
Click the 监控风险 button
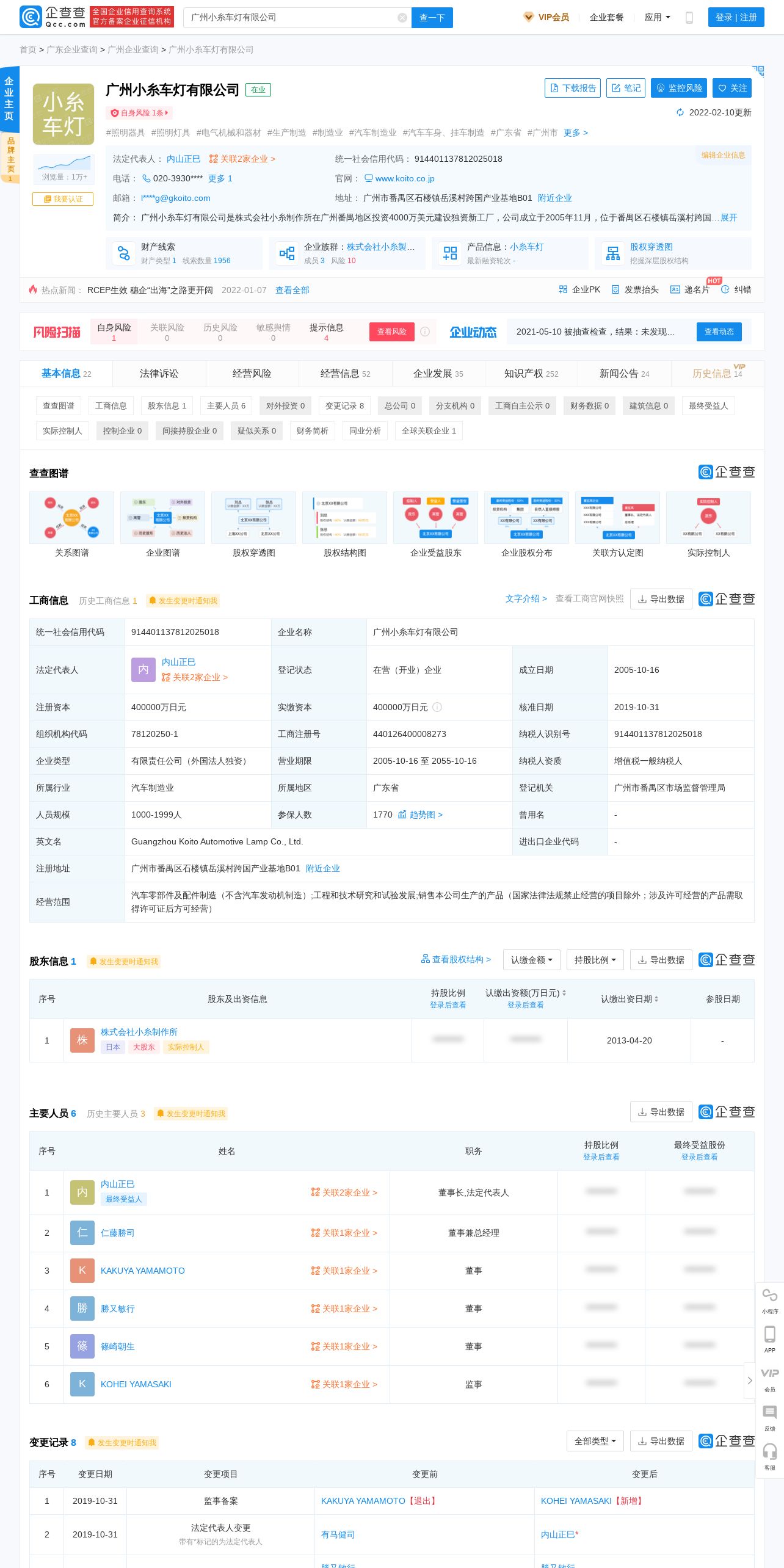(679, 88)
